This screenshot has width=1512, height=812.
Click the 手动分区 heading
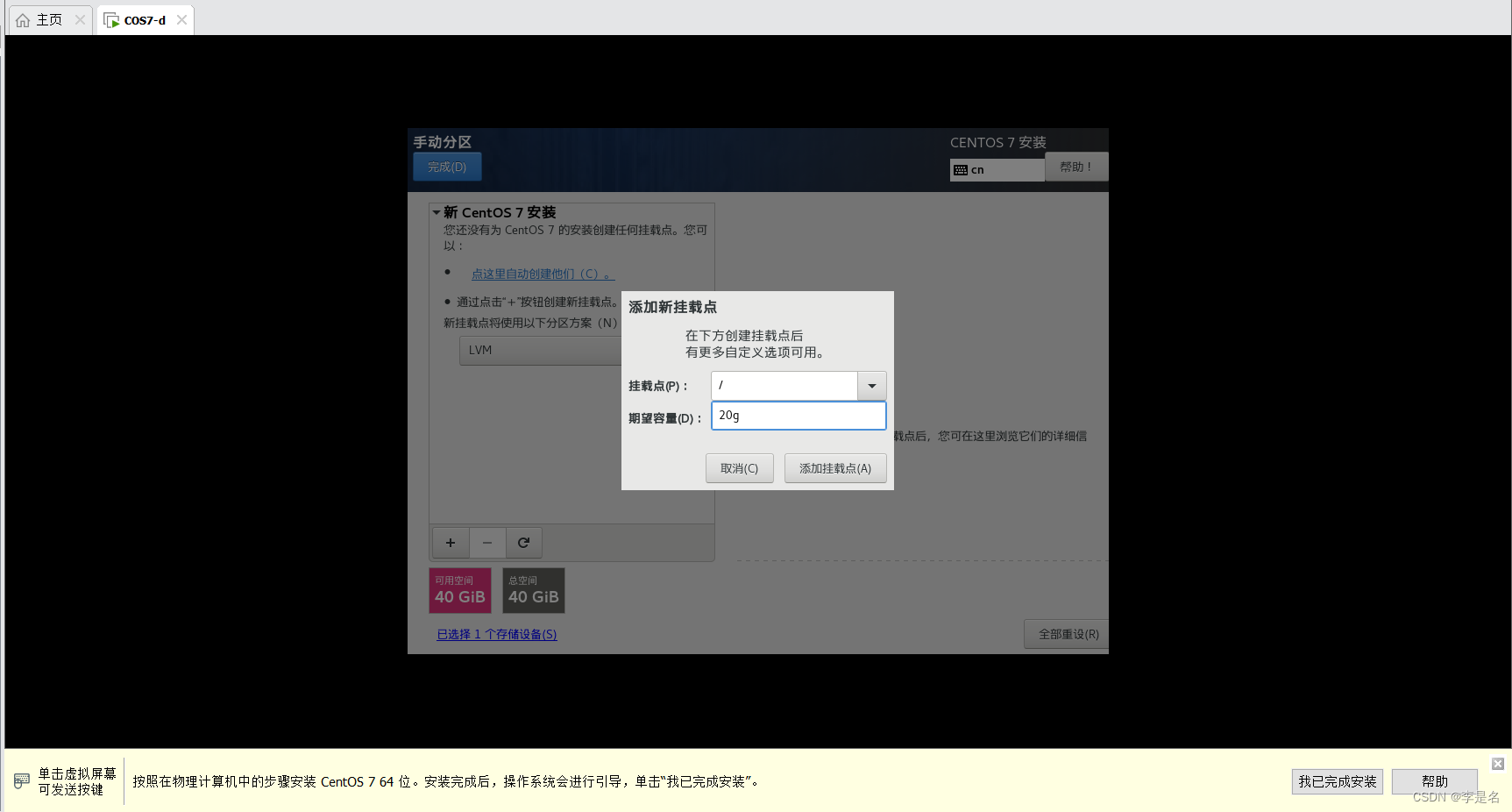tap(443, 142)
